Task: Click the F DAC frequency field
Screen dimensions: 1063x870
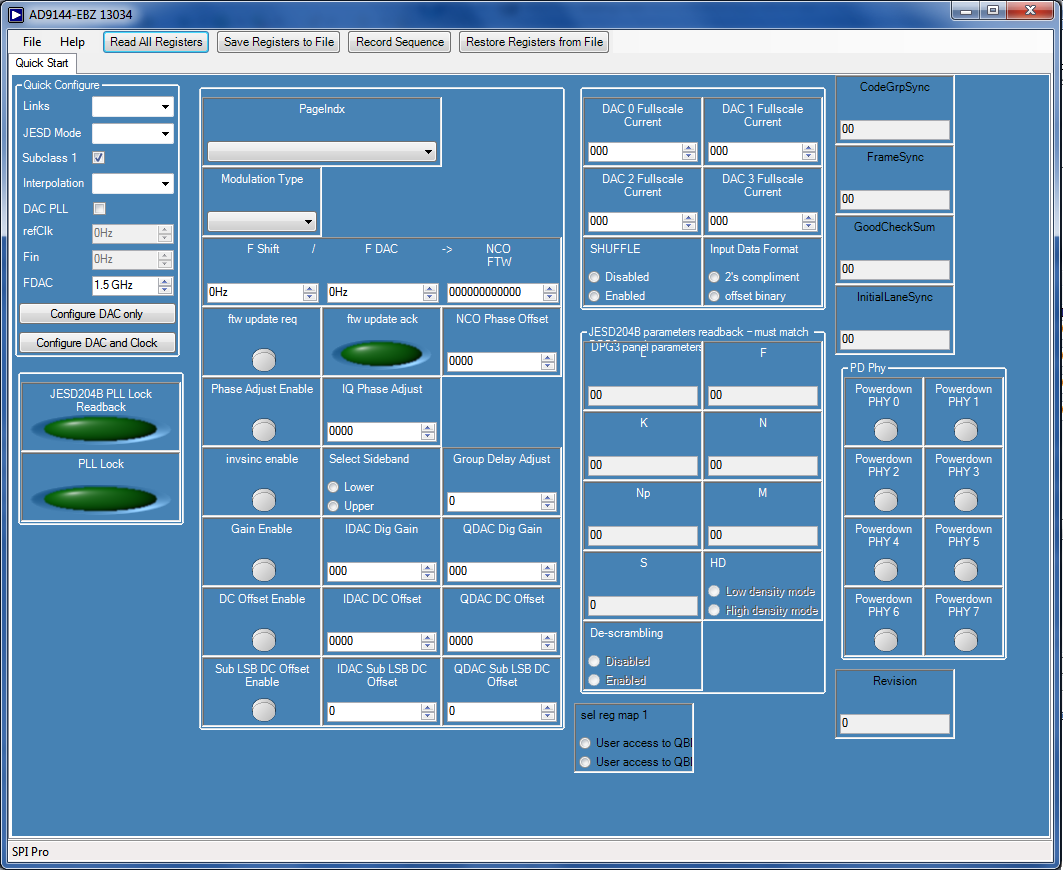Action: coord(375,292)
